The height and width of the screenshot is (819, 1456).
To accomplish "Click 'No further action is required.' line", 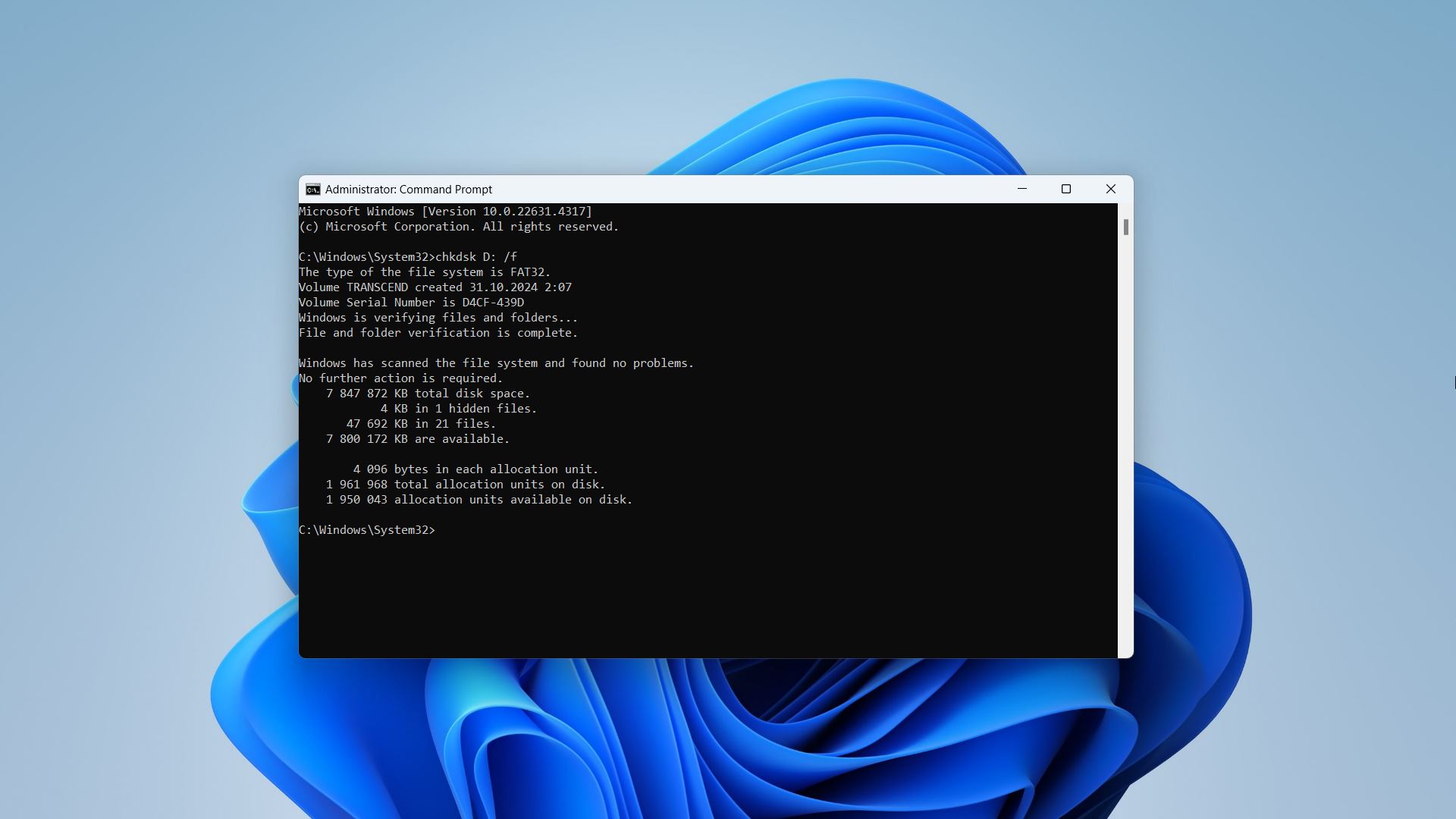I will [x=401, y=378].
